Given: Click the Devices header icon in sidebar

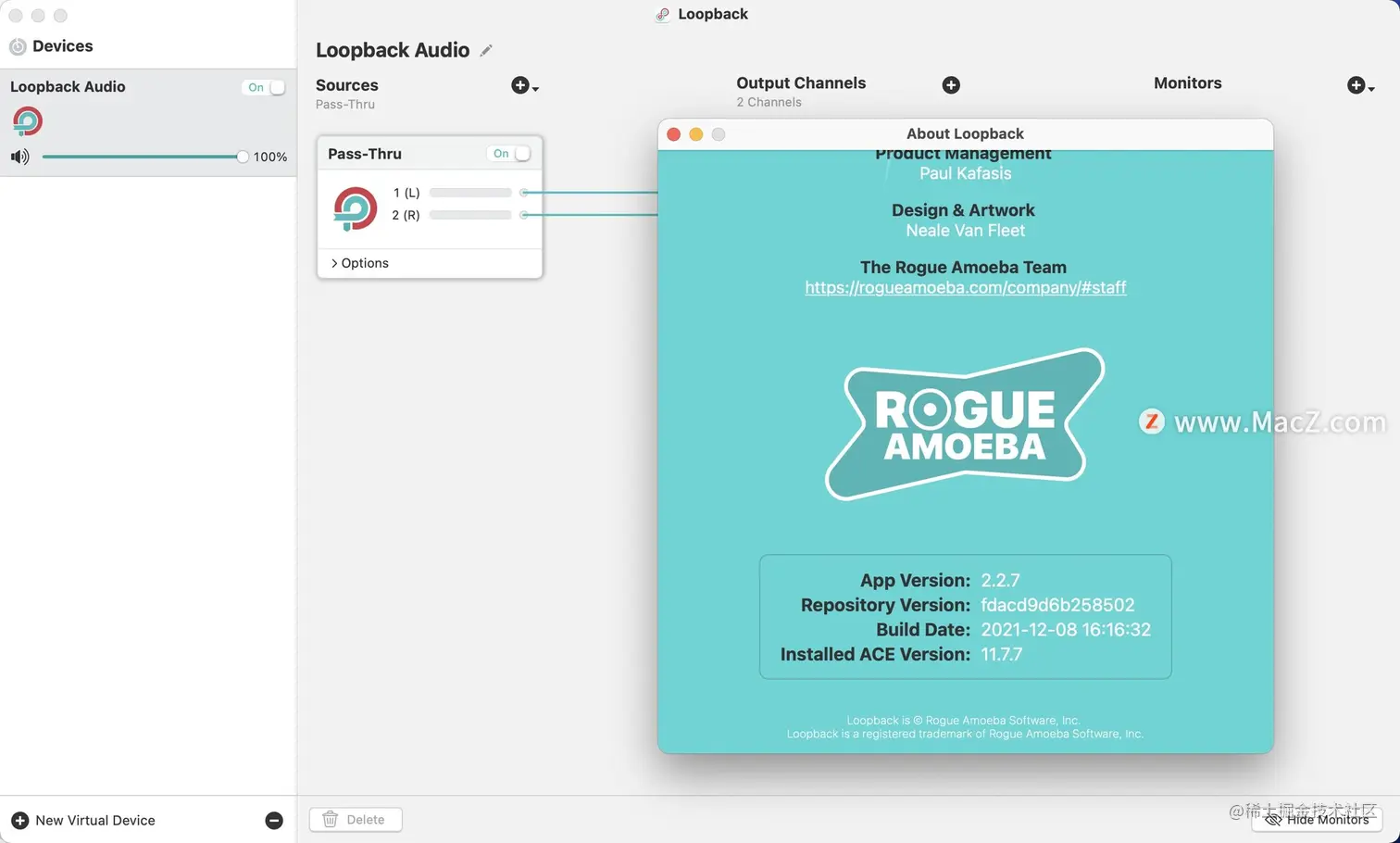Looking at the screenshot, I should [x=18, y=46].
